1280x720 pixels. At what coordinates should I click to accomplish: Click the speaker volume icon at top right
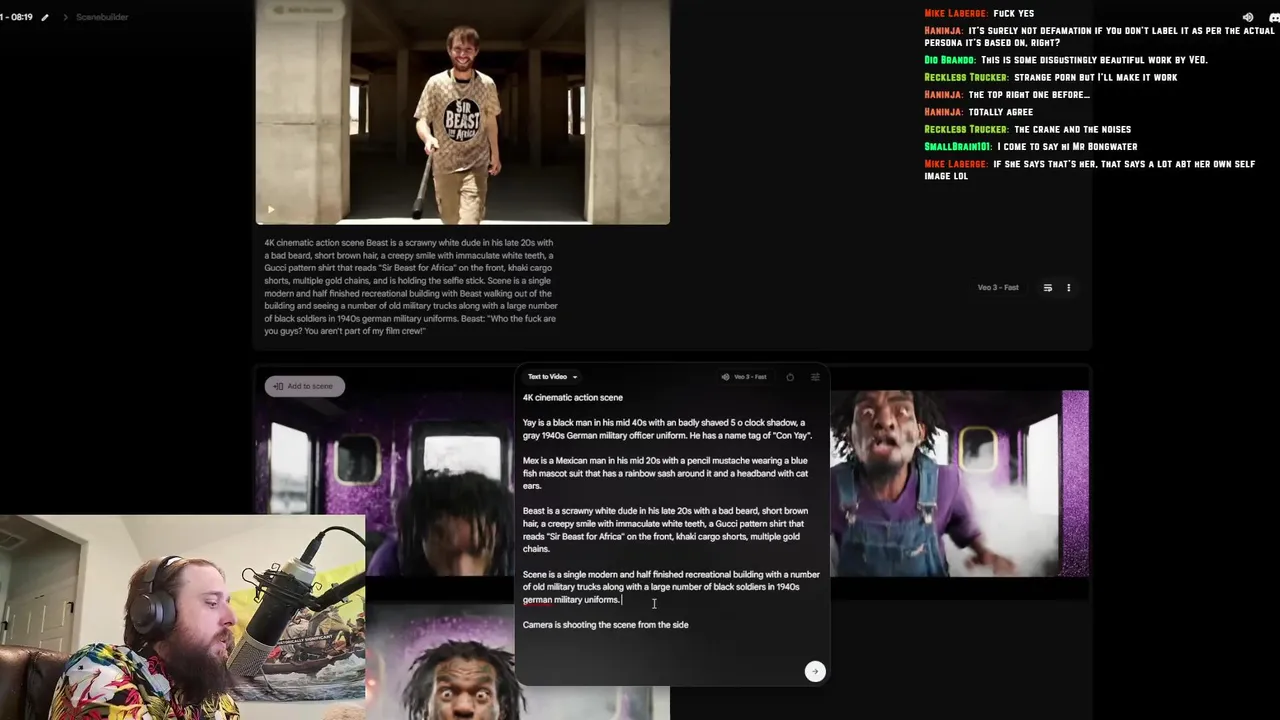[x=1248, y=17]
